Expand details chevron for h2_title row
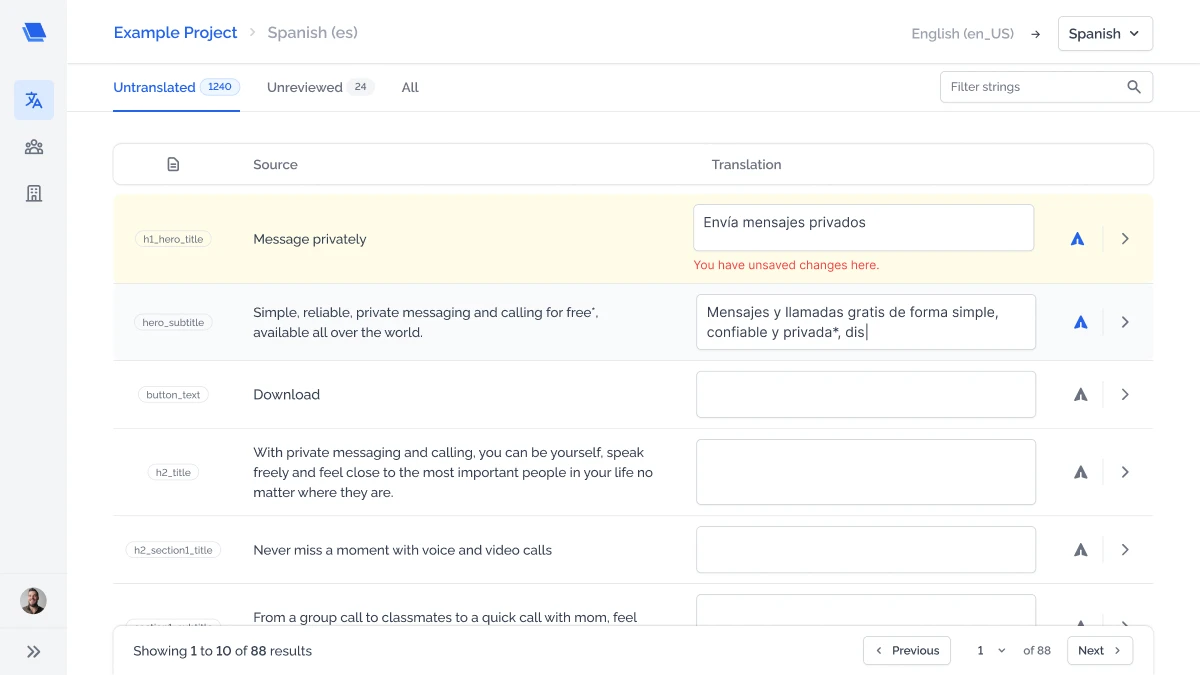Screen dimensions: 1200x675 (1125, 472)
